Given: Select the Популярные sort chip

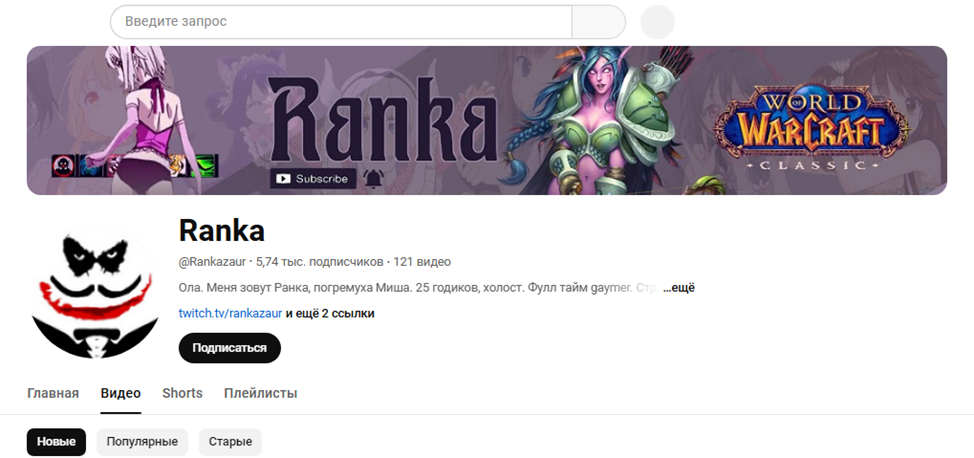Looking at the screenshot, I should click(x=142, y=442).
